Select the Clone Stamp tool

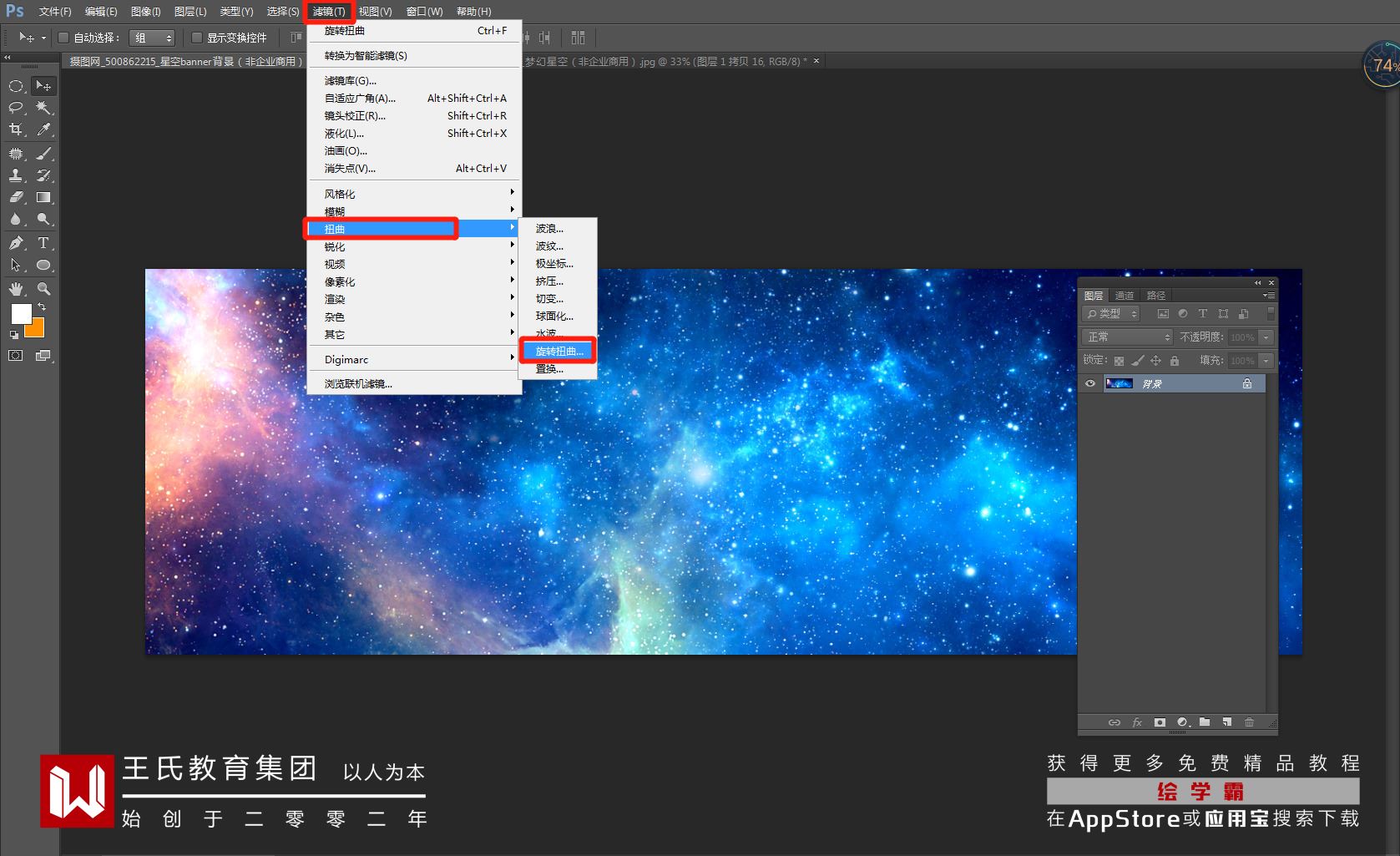coord(16,175)
